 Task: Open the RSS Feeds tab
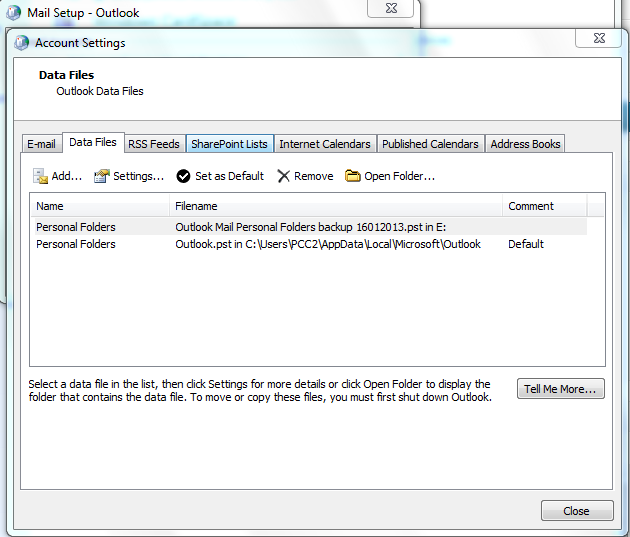coord(154,144)
